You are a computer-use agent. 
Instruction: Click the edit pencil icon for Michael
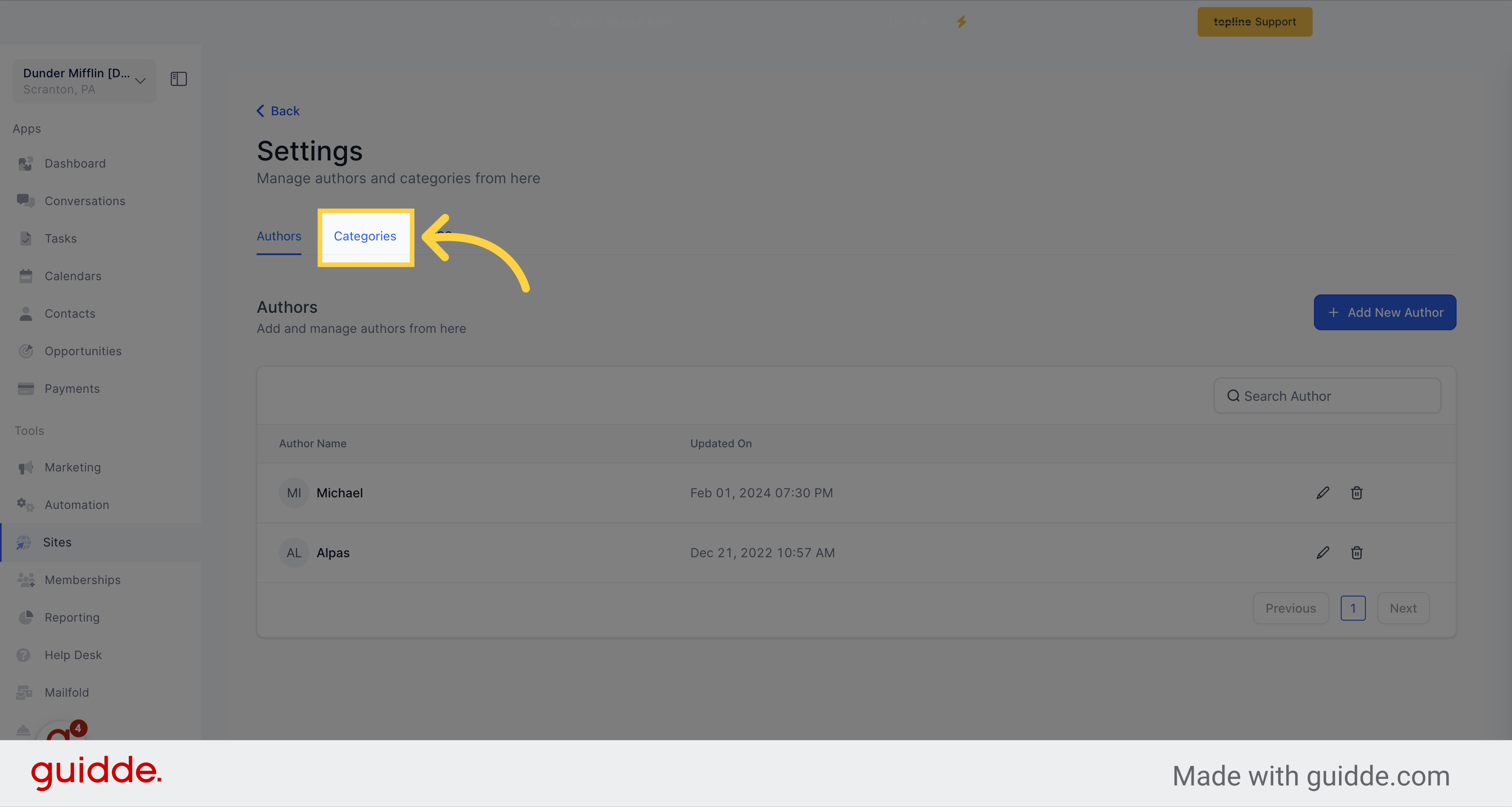pyautogui.click(x=1323, y=492)
